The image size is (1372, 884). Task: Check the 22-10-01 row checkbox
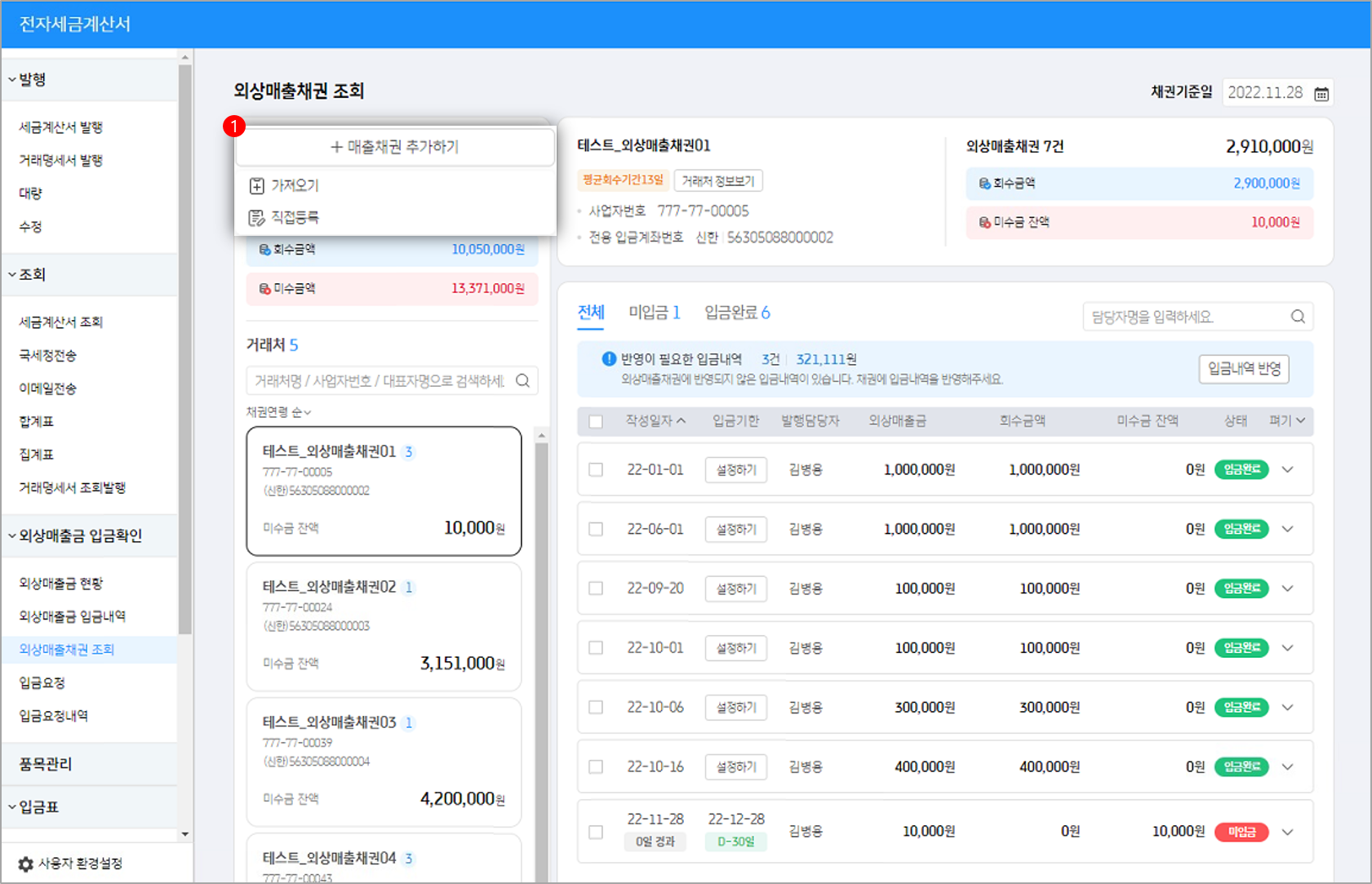tap(596, 647)
